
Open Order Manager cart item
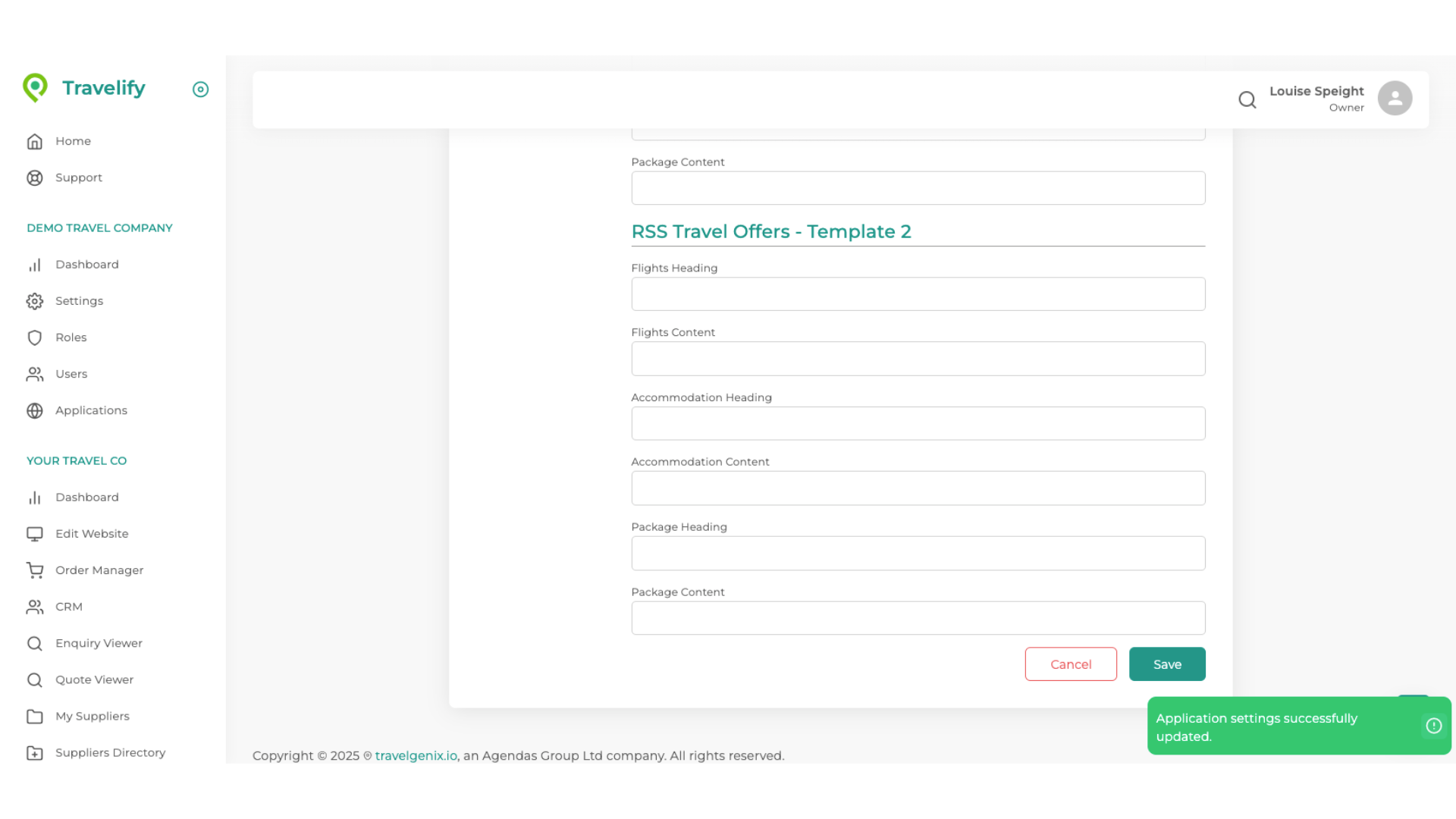point(99,570)
